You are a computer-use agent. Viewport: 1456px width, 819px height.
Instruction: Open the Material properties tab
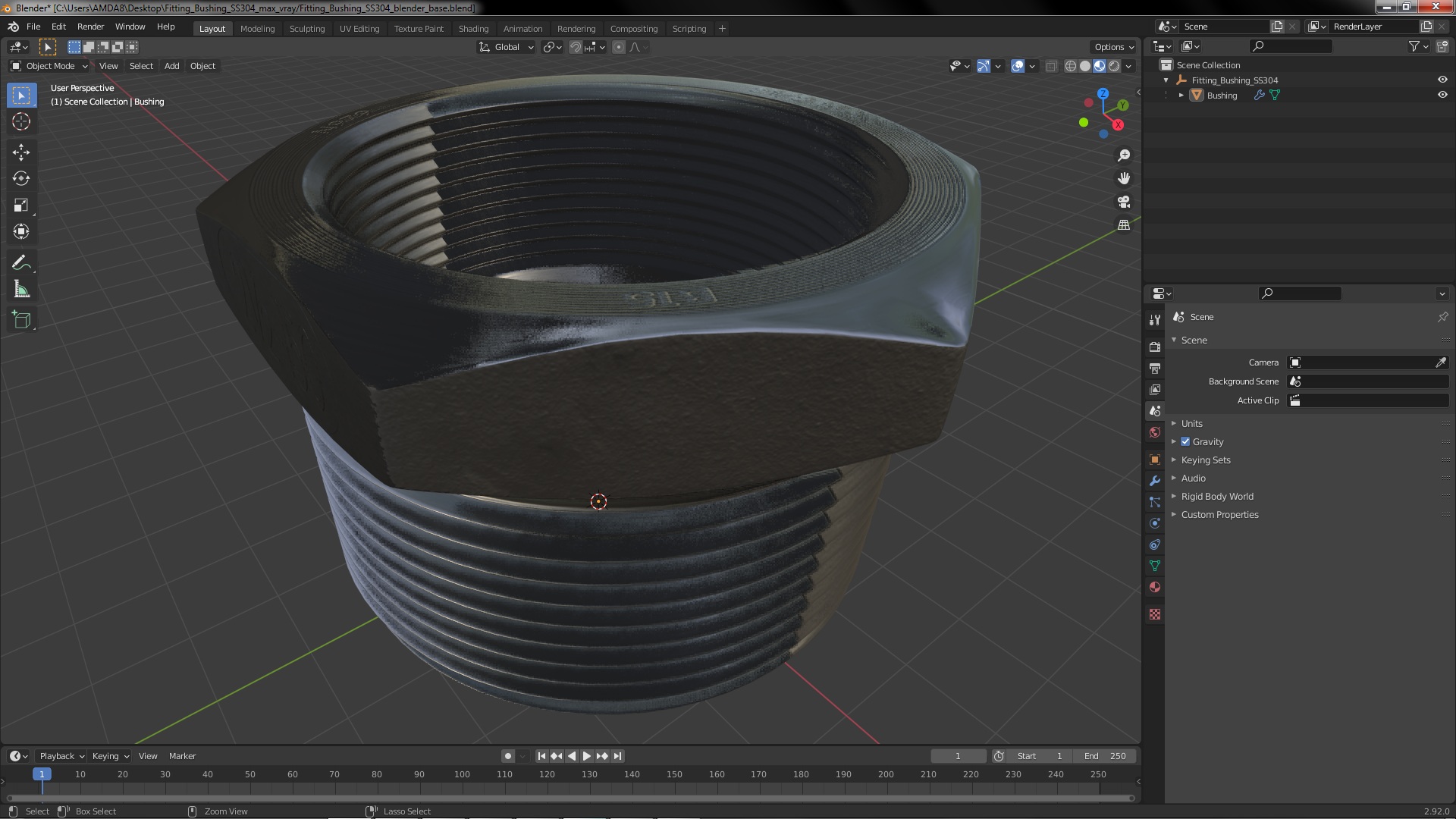click(x=1155, y=587)
